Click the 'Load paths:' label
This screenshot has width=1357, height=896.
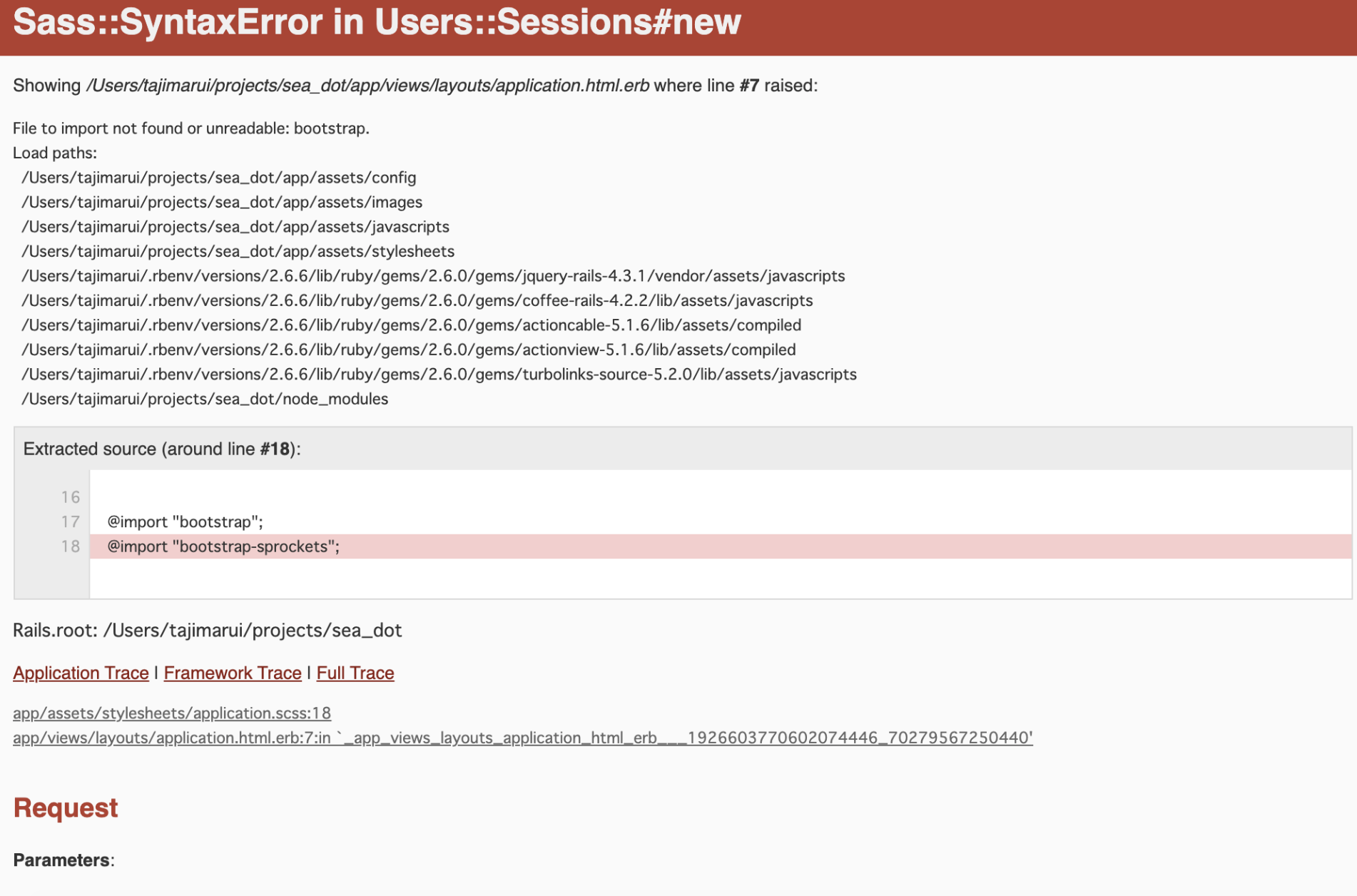[x=55, y=153]
